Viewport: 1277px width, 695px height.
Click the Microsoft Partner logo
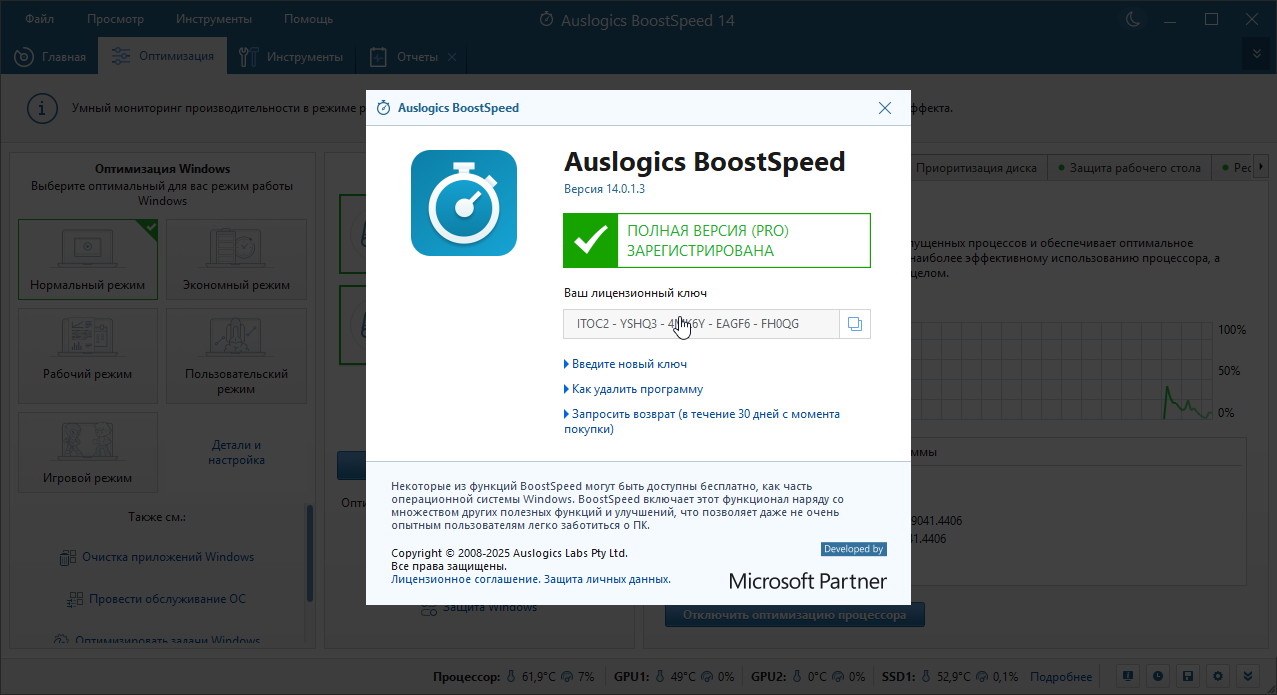tap(808, 580)
